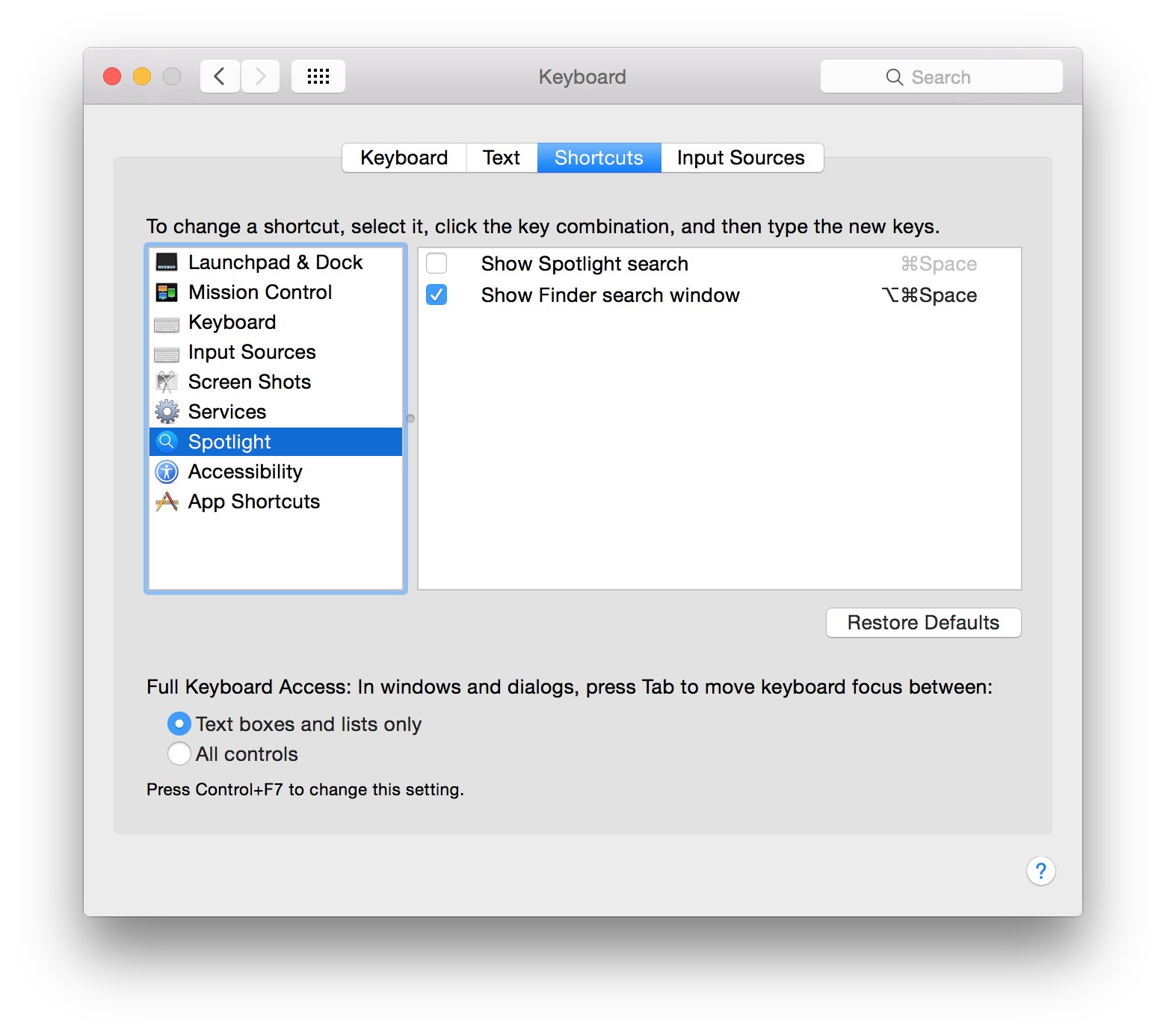
Task: Select the Services category icon
Action: (166, 412)
